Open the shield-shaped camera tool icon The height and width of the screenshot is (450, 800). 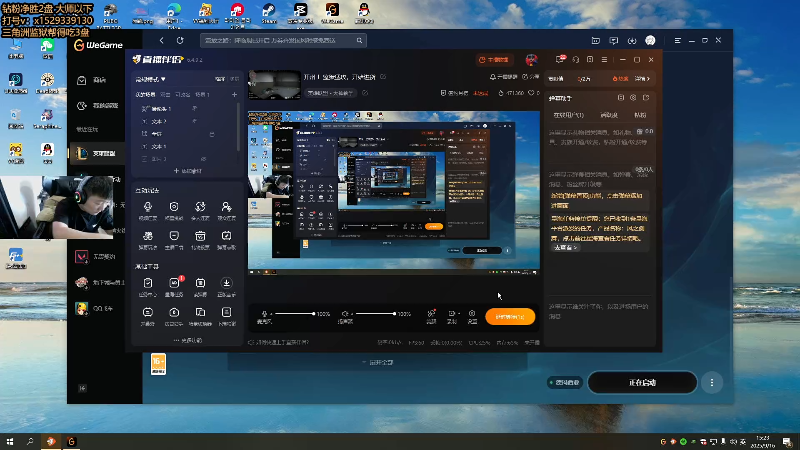click(174, 207)
